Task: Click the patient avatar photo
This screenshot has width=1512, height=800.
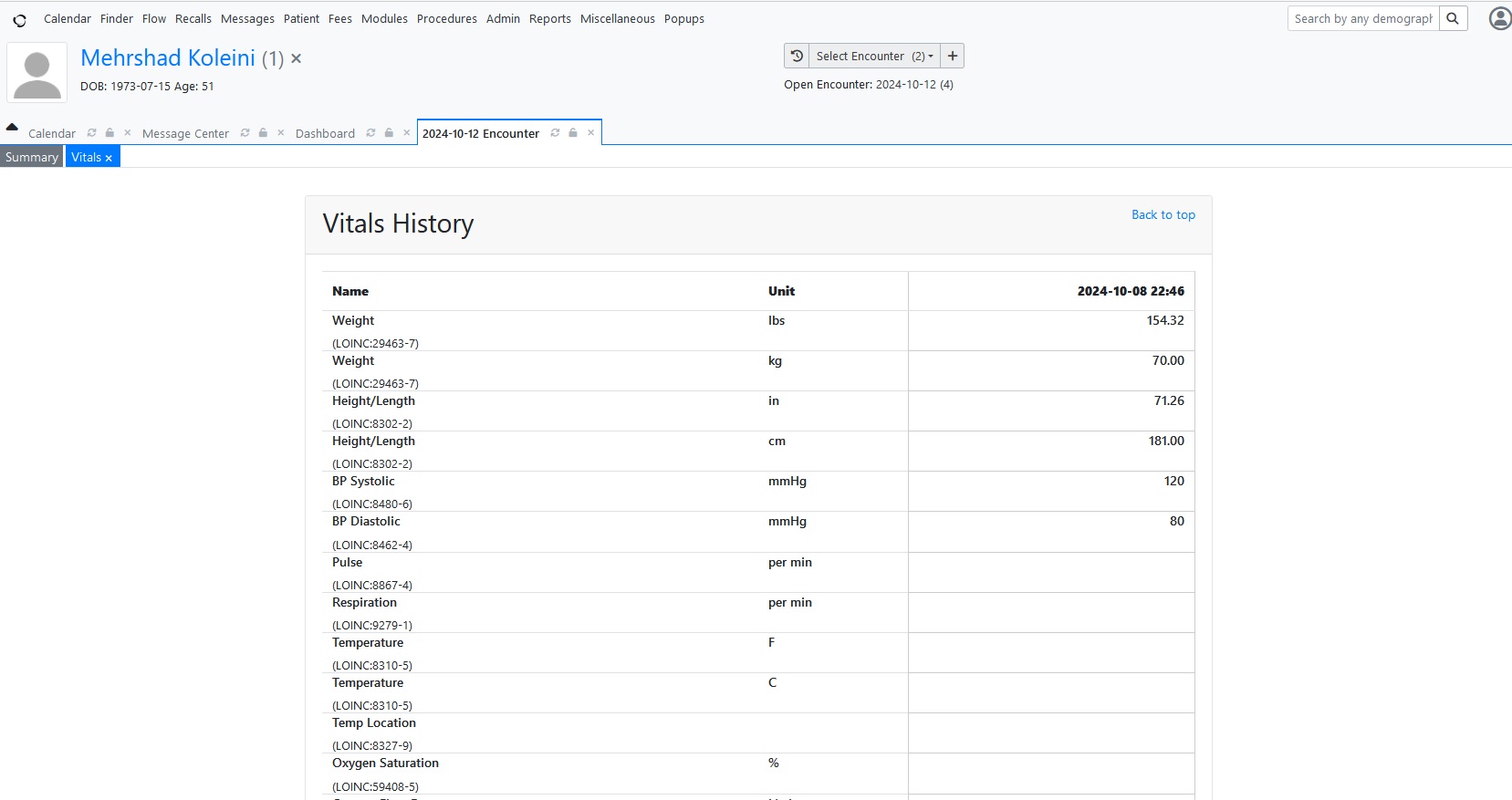Action: (x=37, y=73)
